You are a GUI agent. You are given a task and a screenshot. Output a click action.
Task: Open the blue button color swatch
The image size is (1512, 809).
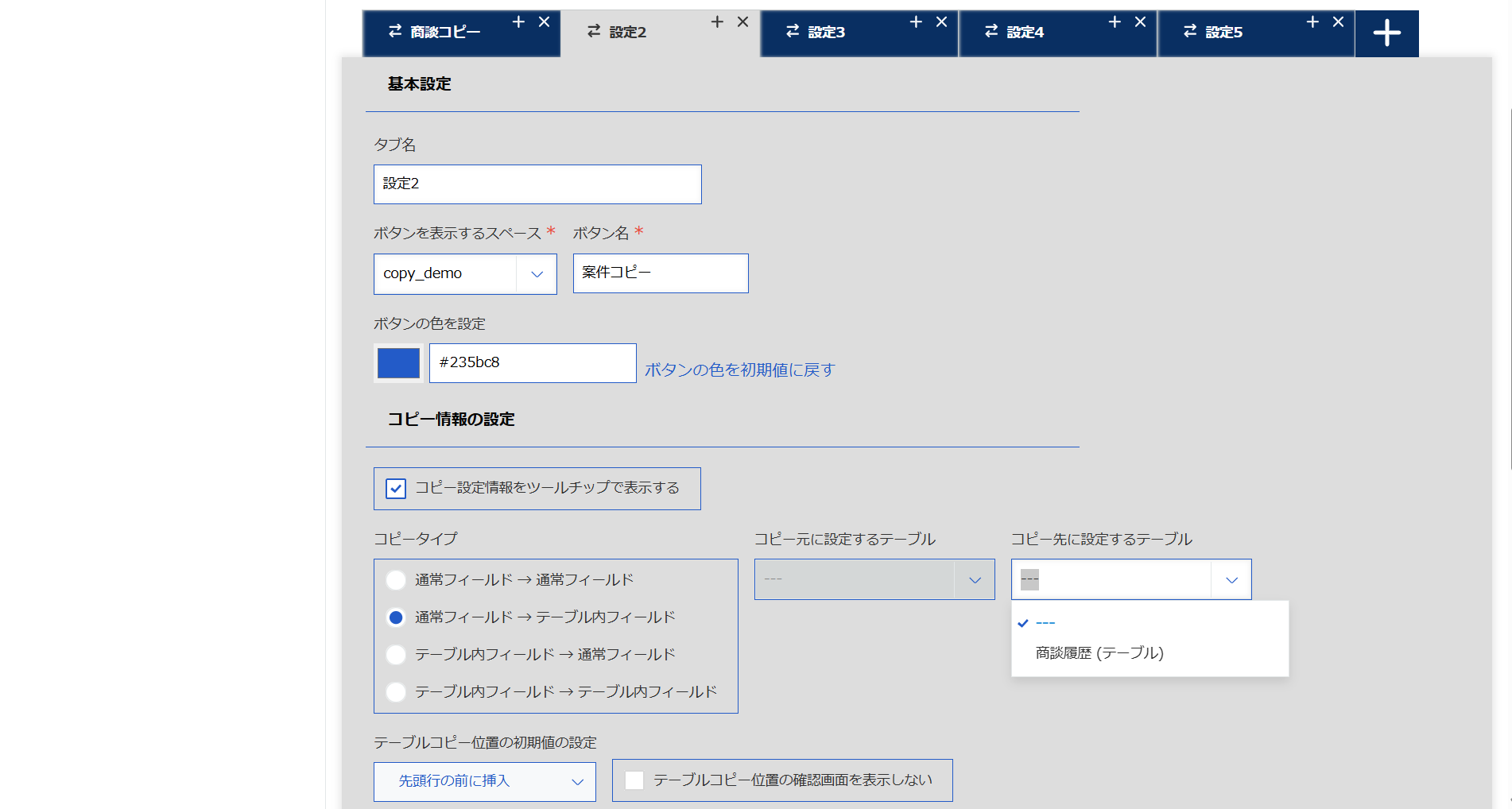(398, 363)
